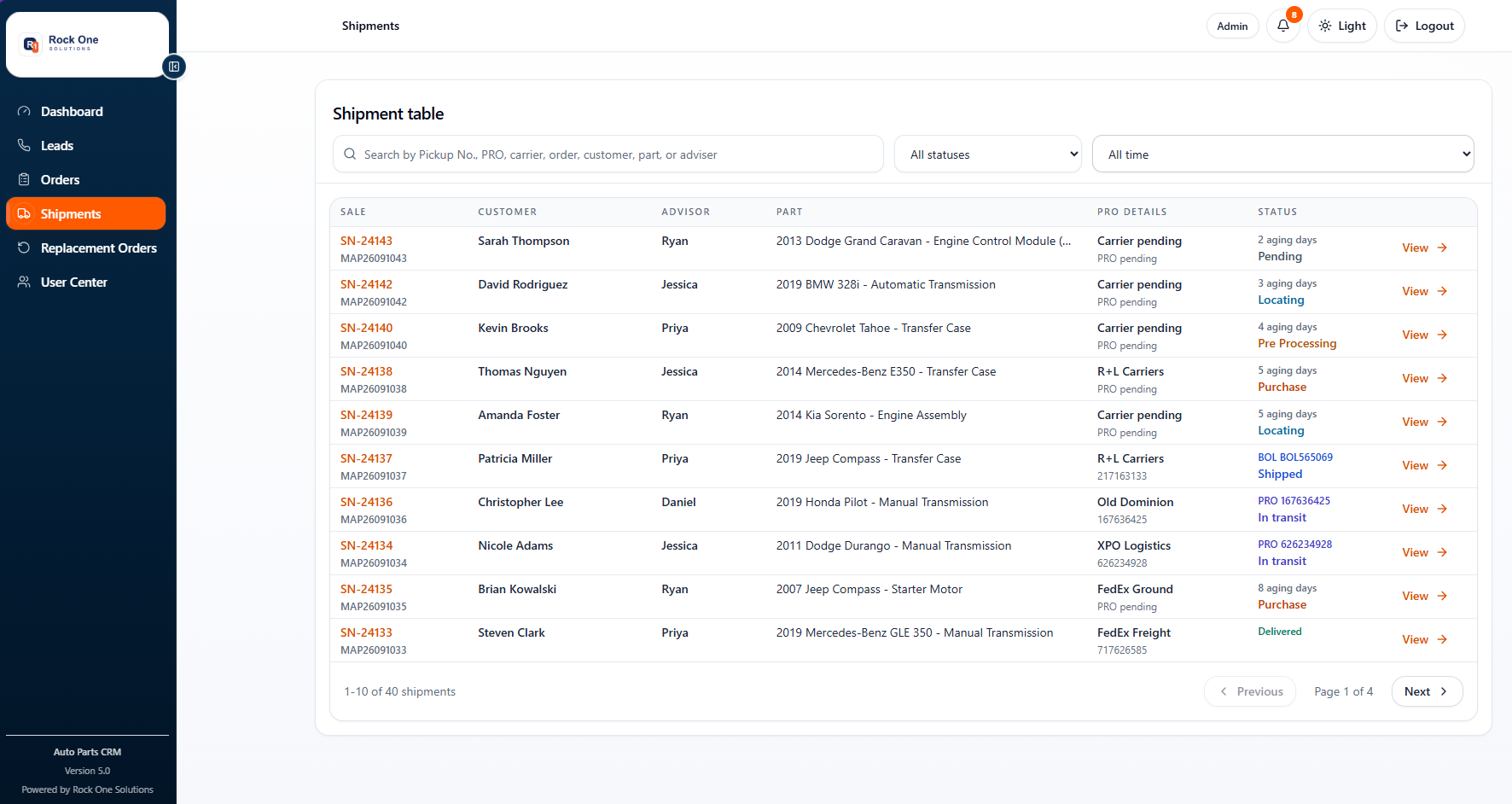Click the Pre Processing status text
This screenshot has width=1512, height=804.
tap(1297, 343)
